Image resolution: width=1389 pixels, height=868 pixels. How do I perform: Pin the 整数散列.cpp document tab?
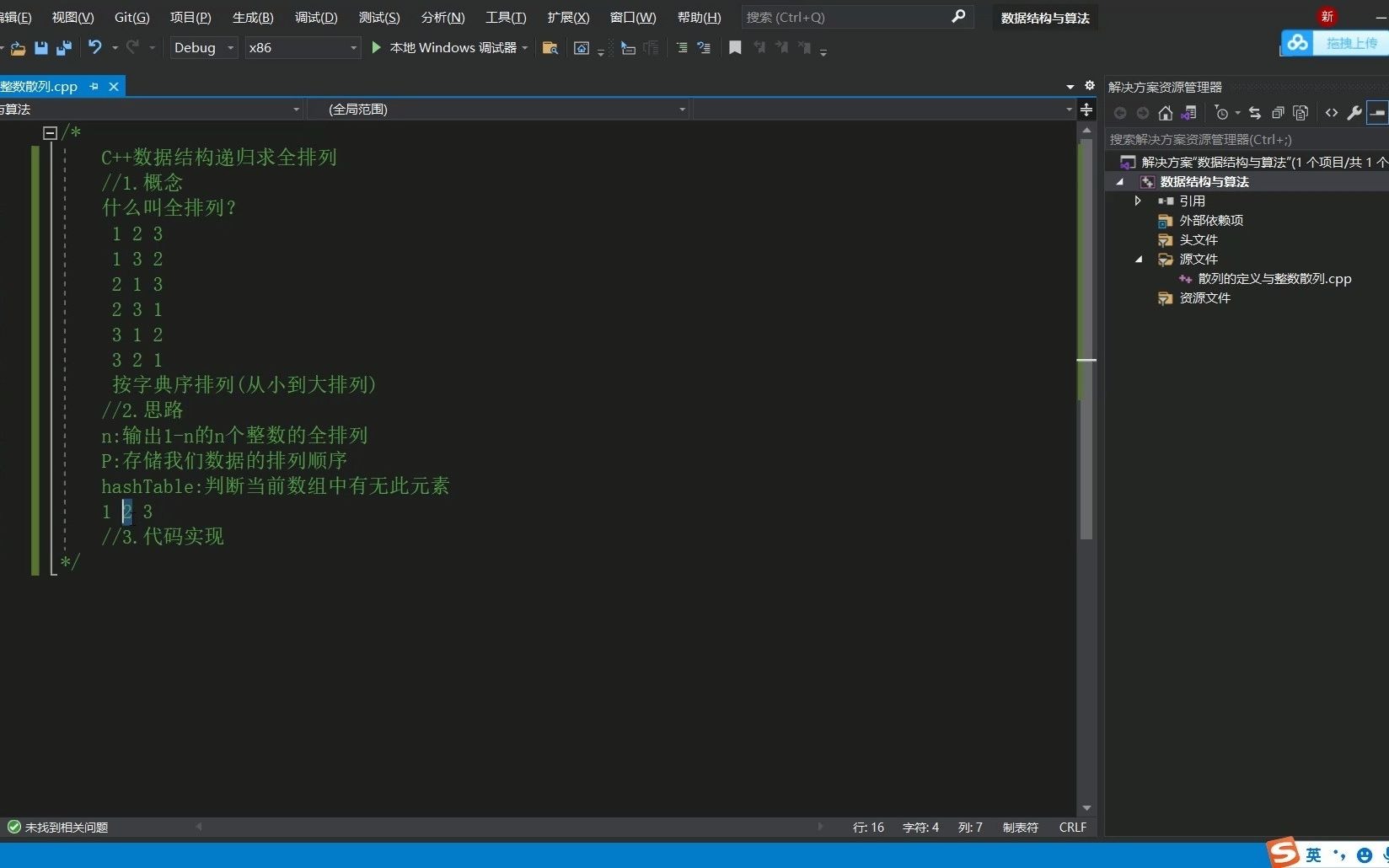[x=94, y=86]
